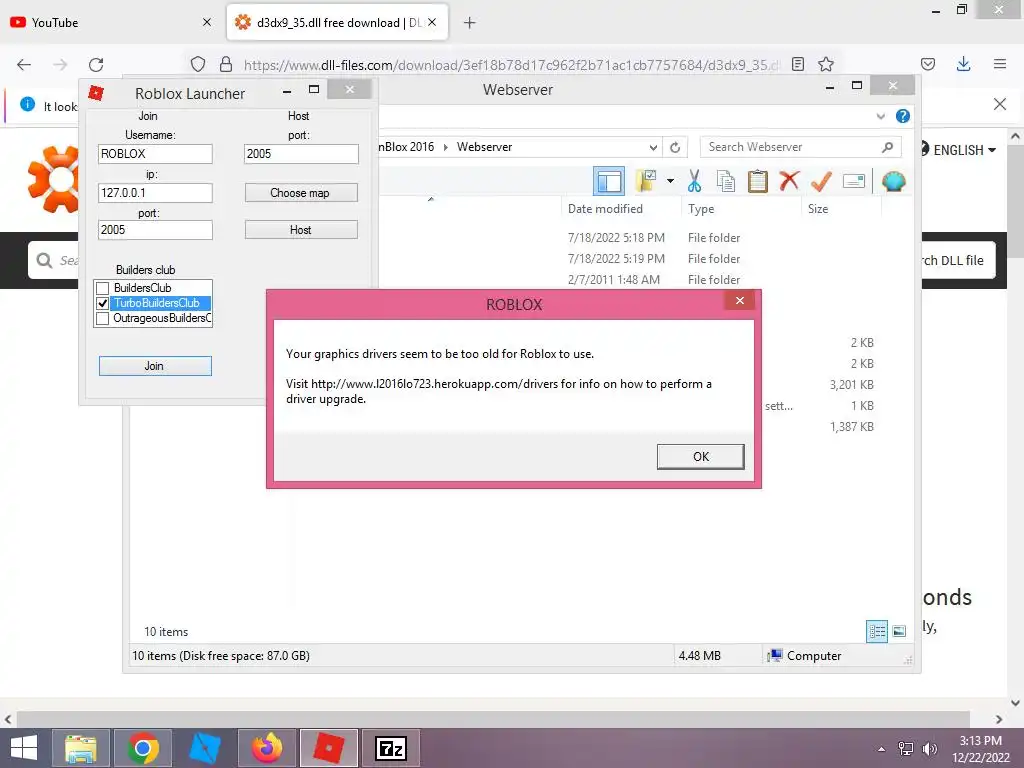Close the YouTube tab
This screenshot has height=768, width=1024.
[207, 22]
